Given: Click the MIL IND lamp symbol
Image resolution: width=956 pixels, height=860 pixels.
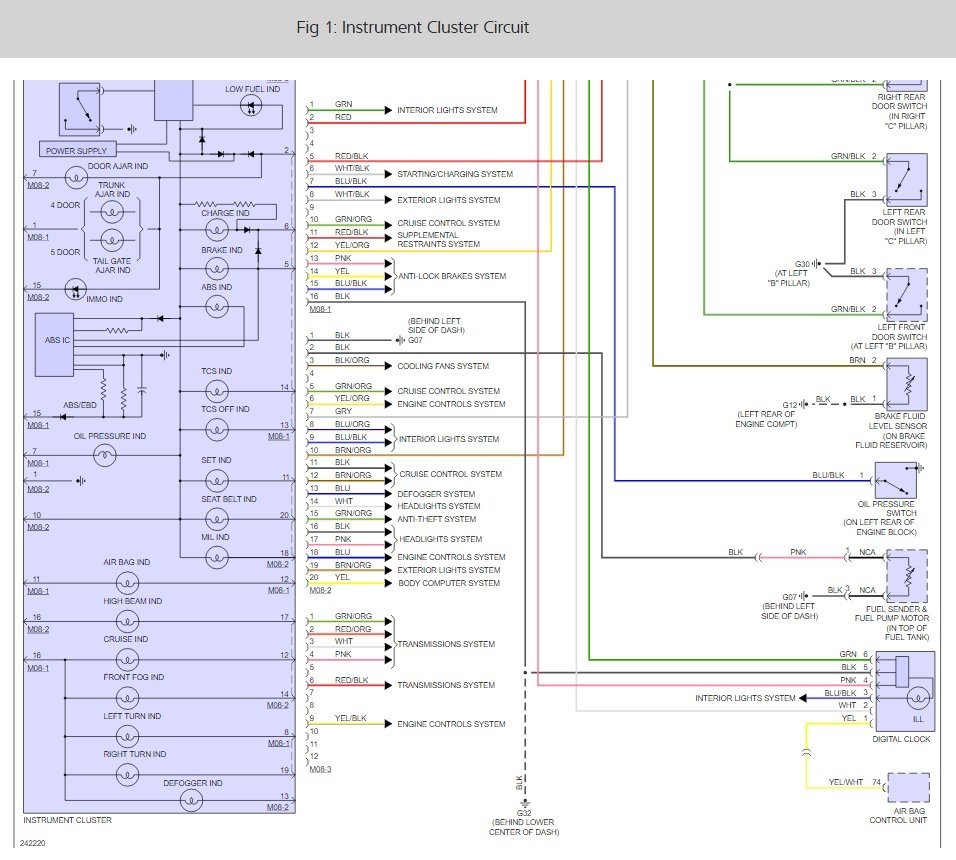Looking at the screenshot, I should [x=216, y=557].
